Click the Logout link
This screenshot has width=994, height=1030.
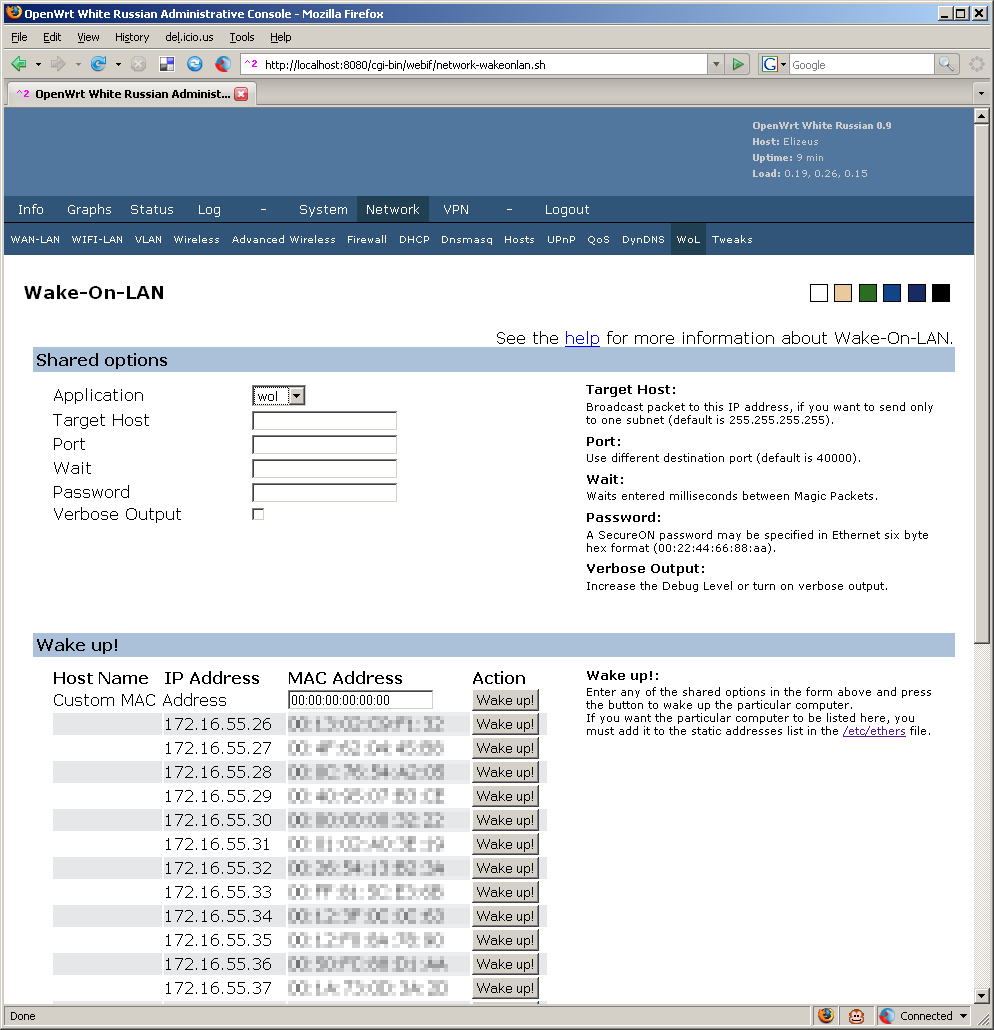coord(567,210)
